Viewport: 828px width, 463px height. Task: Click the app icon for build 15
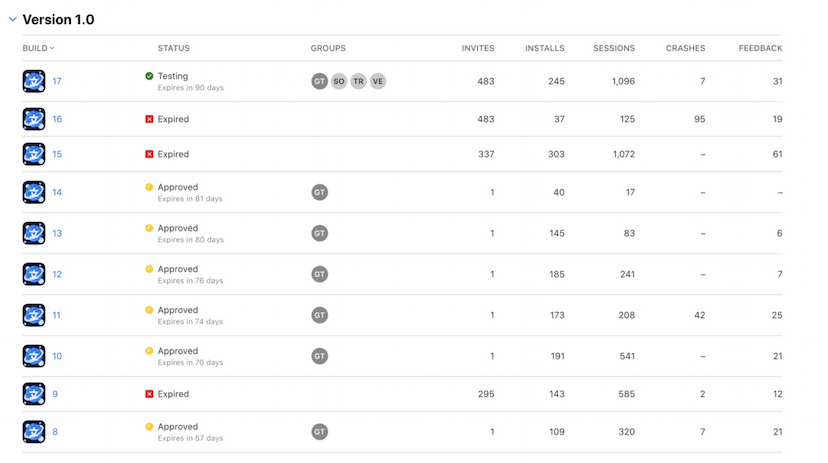coord(34,154)
